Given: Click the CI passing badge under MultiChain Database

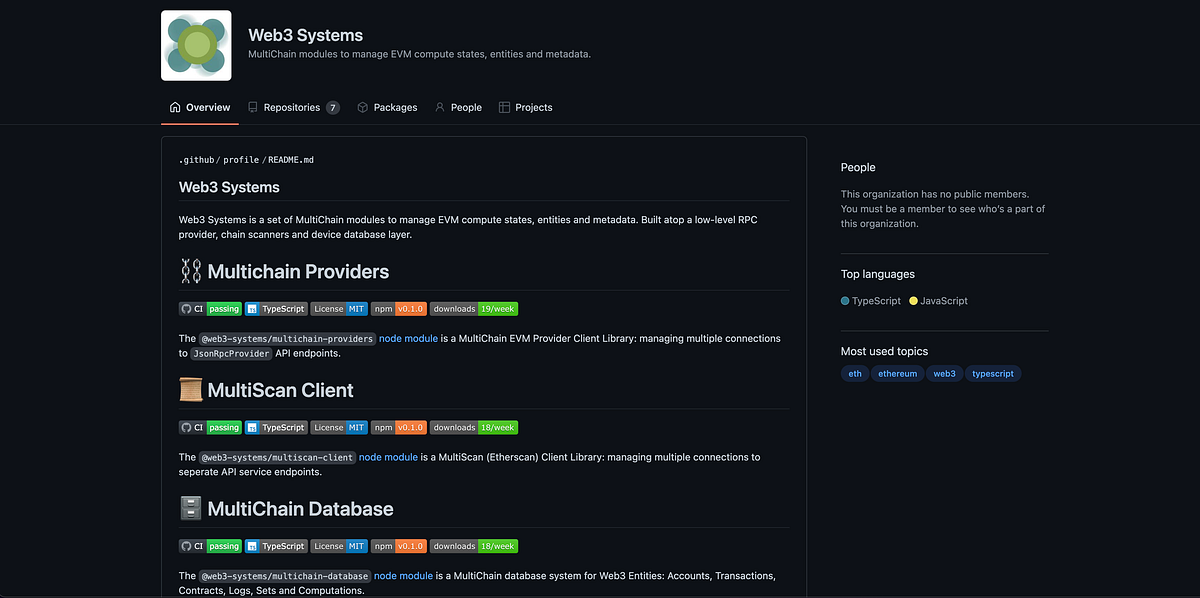Looking at the screenshot, I should pyautogui.click(x=210, y=546).
